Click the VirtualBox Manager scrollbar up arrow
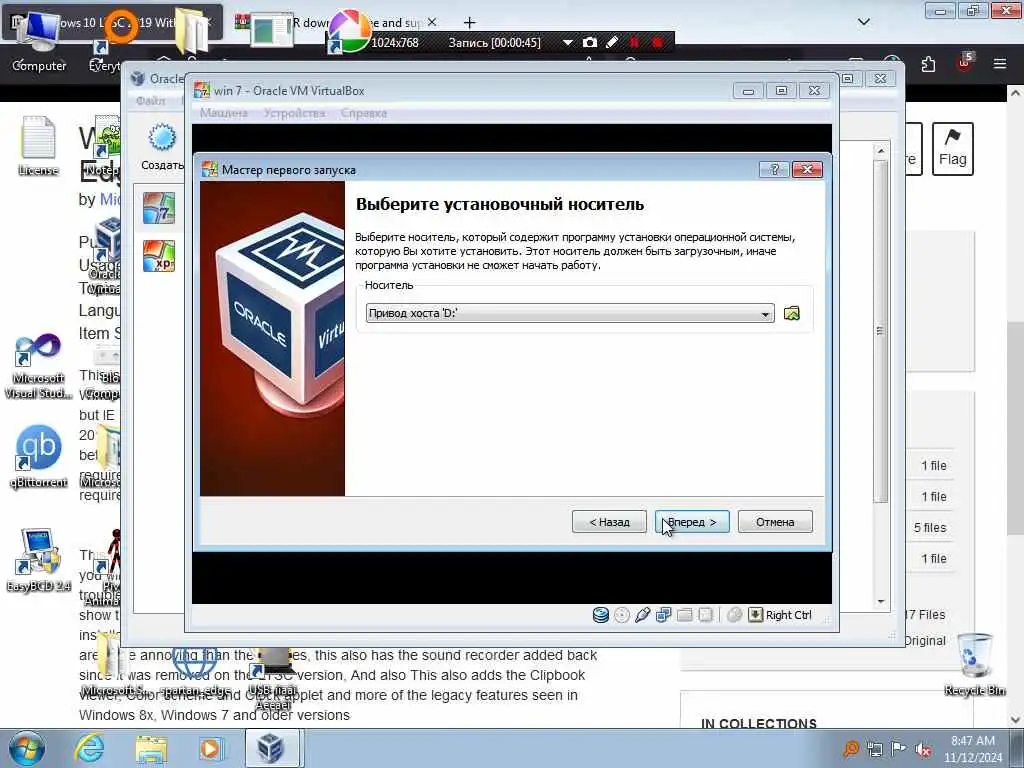Image resolution: width=1024 pixels, height=768 pixels. [880, 151]
